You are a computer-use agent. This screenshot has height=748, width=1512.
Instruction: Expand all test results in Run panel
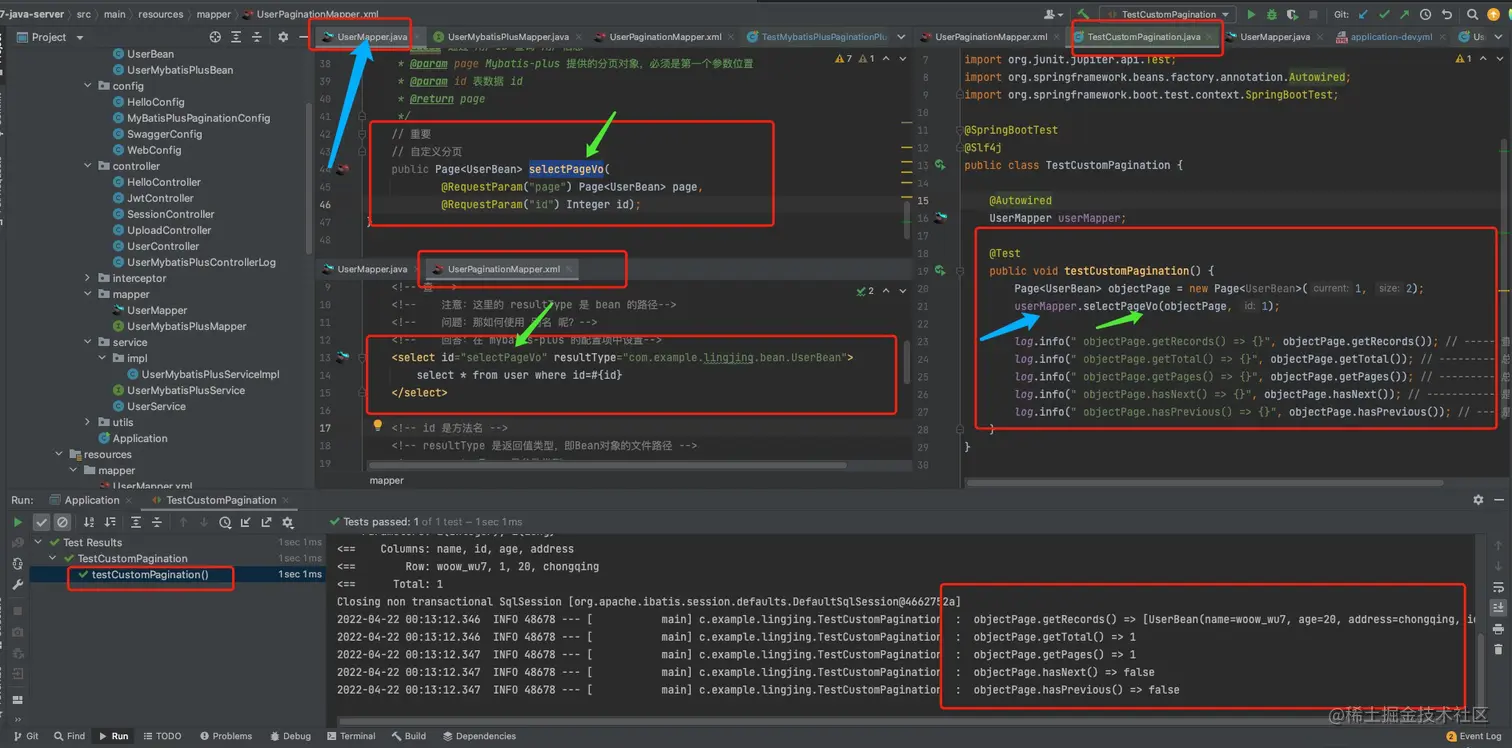click(x=136, y=522)
